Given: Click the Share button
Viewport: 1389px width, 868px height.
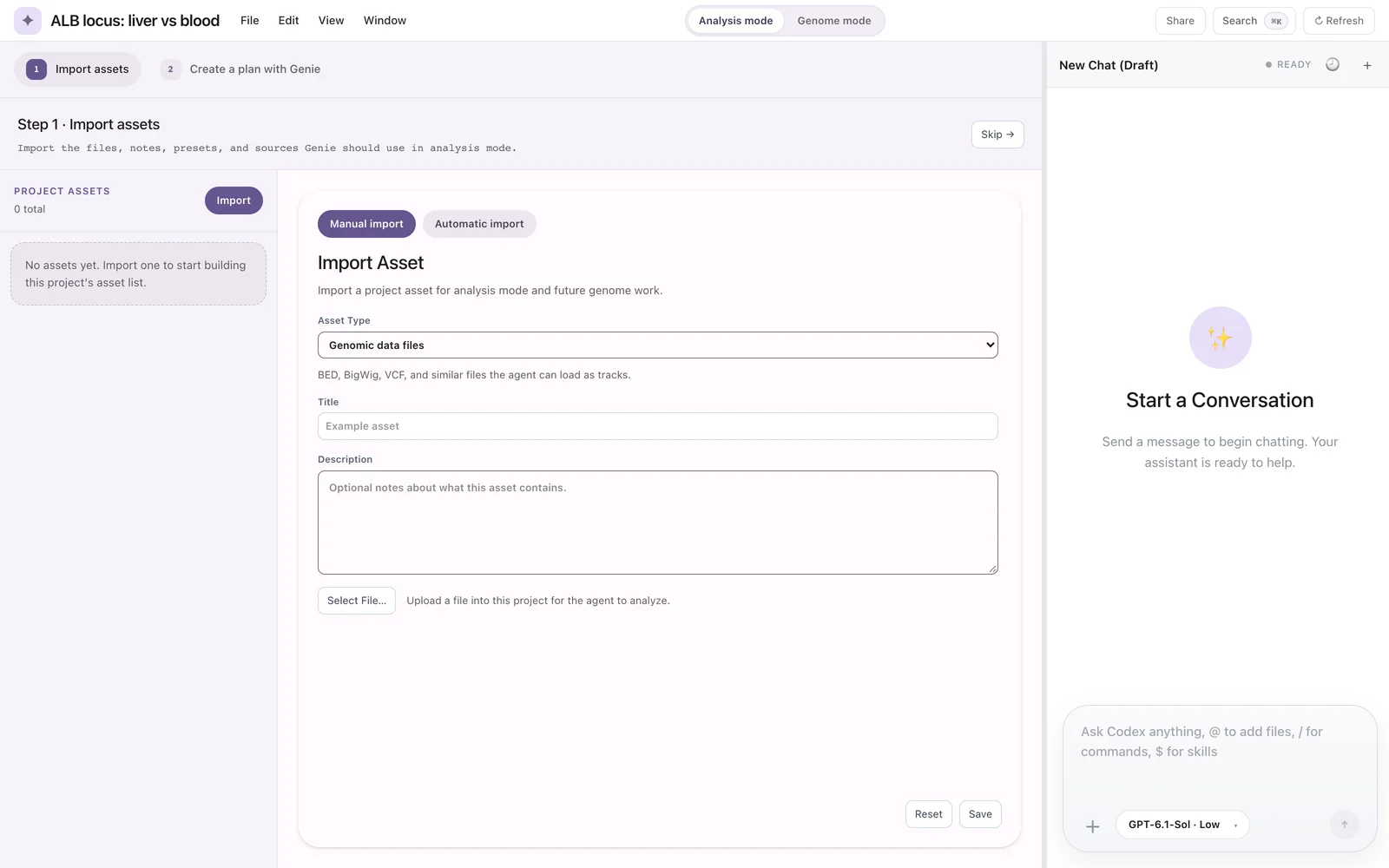Looking at the screenshot, I should click(1180, 21).
